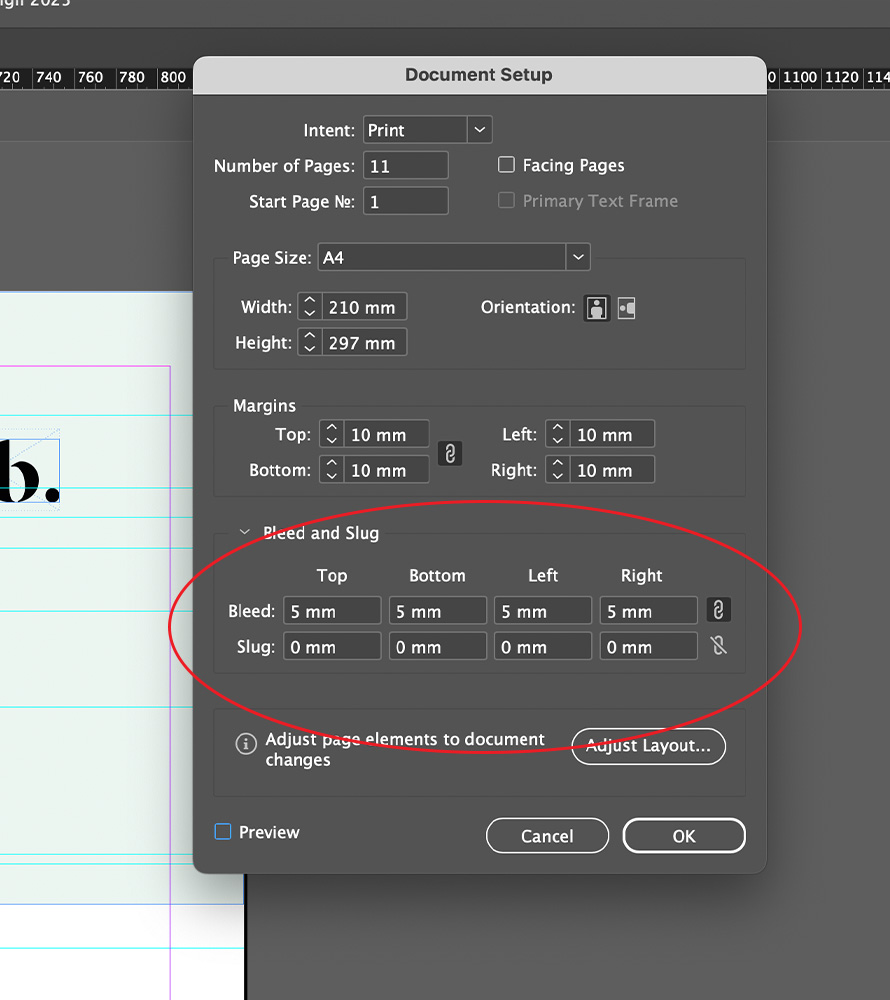
Task: Click the Bleed Top field
Action: tap(332, 610)
